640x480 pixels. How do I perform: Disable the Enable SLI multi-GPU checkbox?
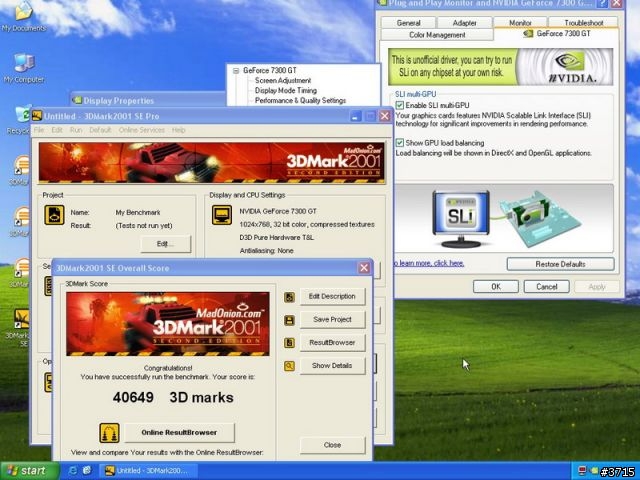pyautogui.click(x=400, y=105)
